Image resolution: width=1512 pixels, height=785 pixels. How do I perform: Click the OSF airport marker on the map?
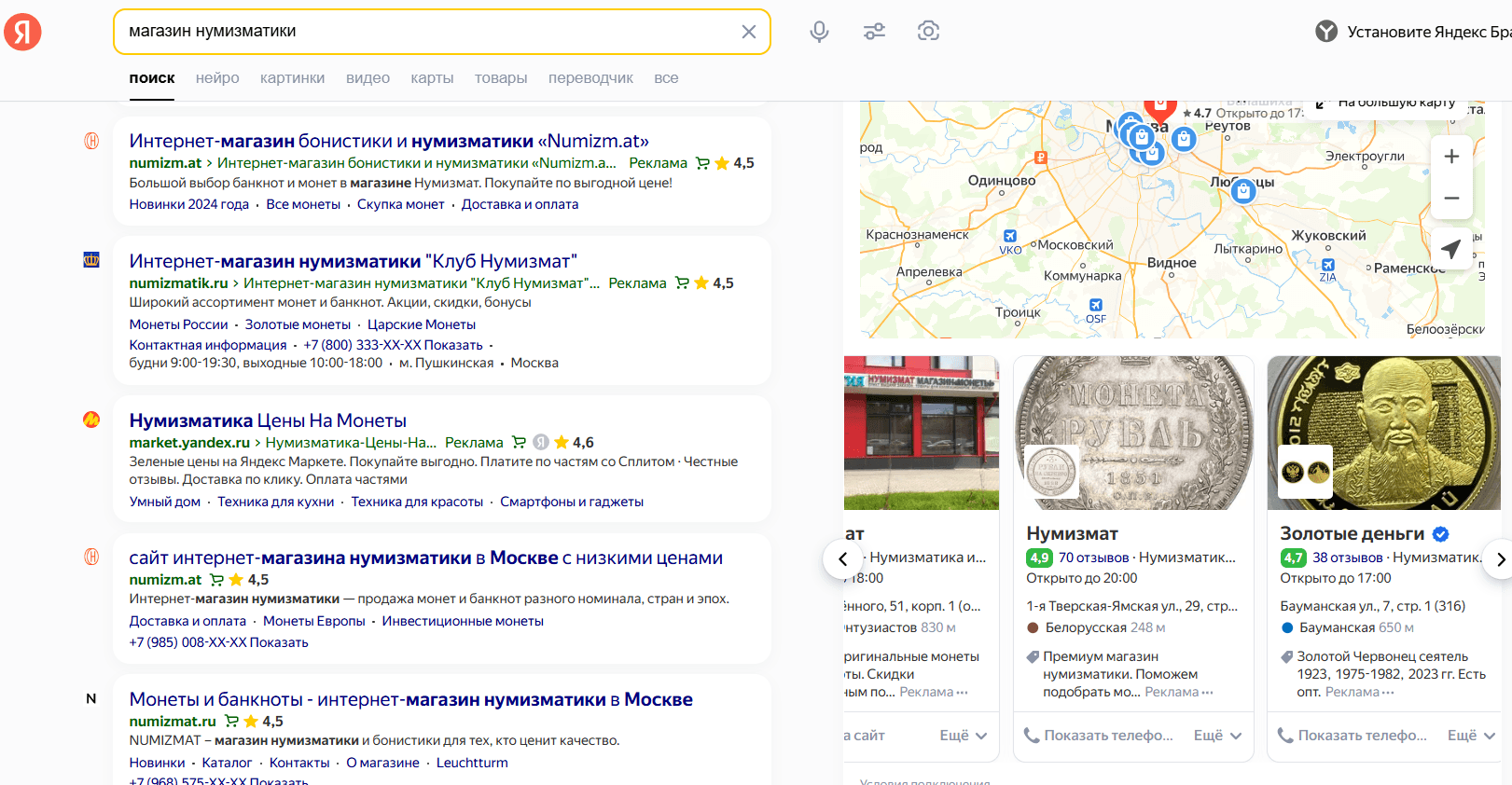[1096, 305]
